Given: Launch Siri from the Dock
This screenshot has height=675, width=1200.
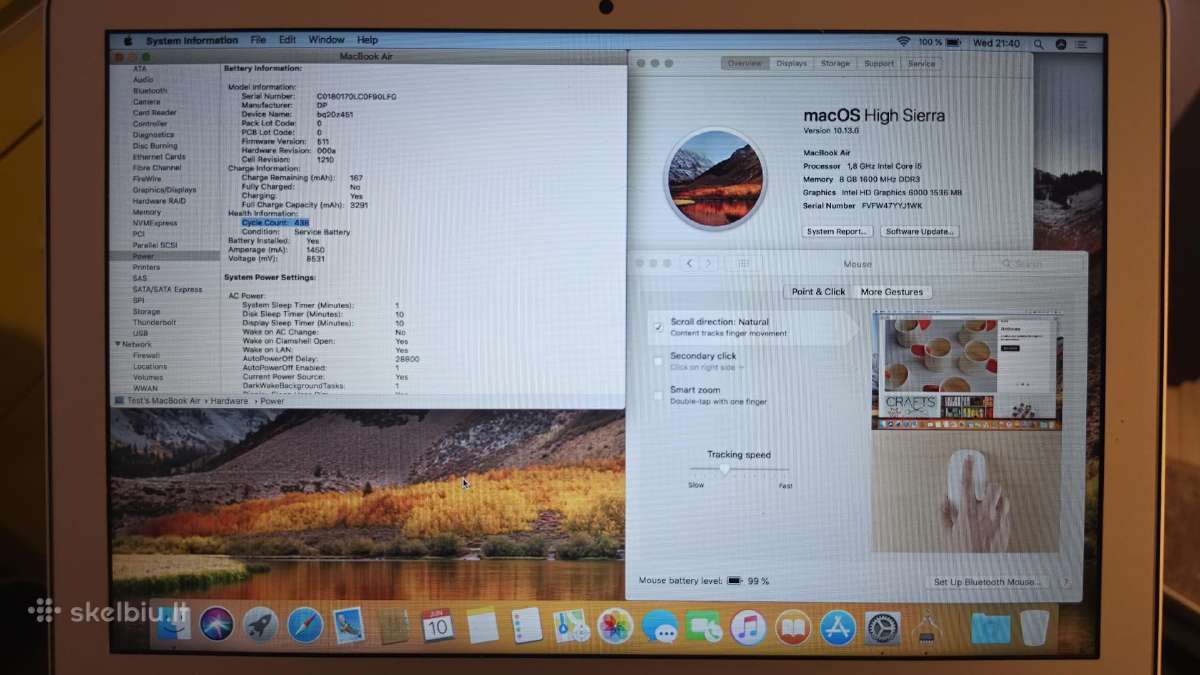Looking at the screenshot, I should tap(217, 625).
